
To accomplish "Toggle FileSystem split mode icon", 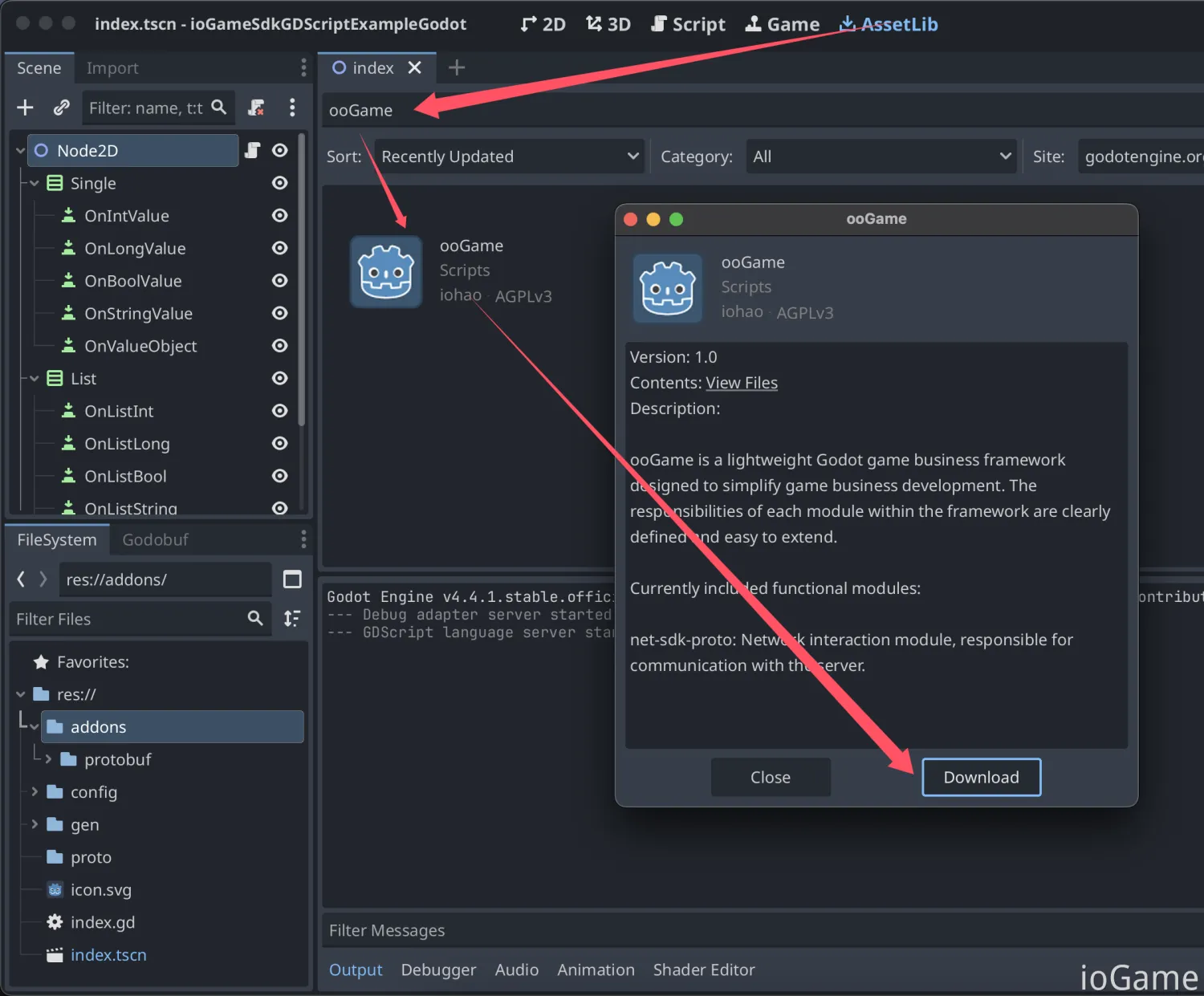I will (x=292, y=579).
